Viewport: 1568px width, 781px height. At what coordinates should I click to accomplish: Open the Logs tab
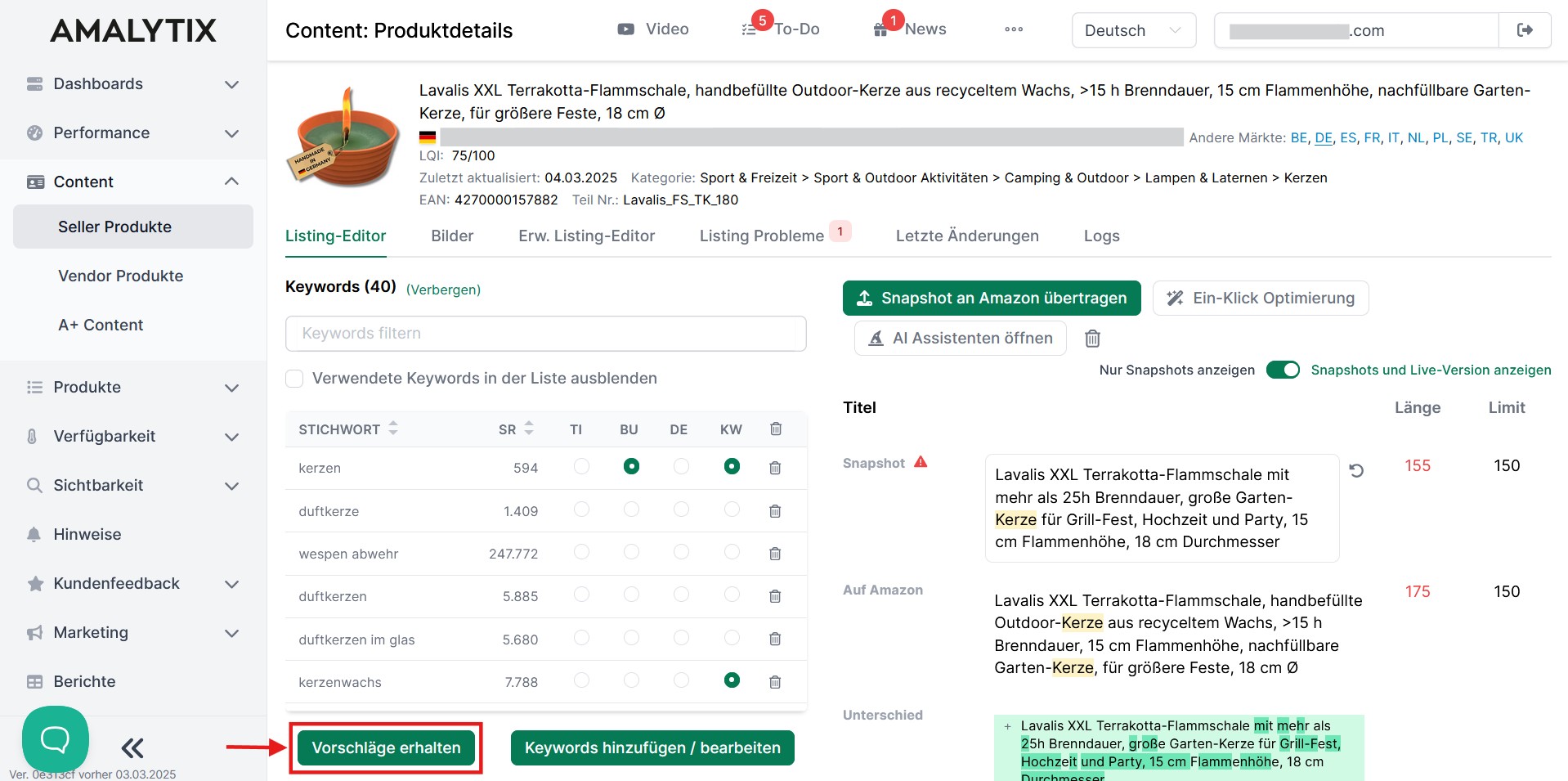pos(1101,236)
